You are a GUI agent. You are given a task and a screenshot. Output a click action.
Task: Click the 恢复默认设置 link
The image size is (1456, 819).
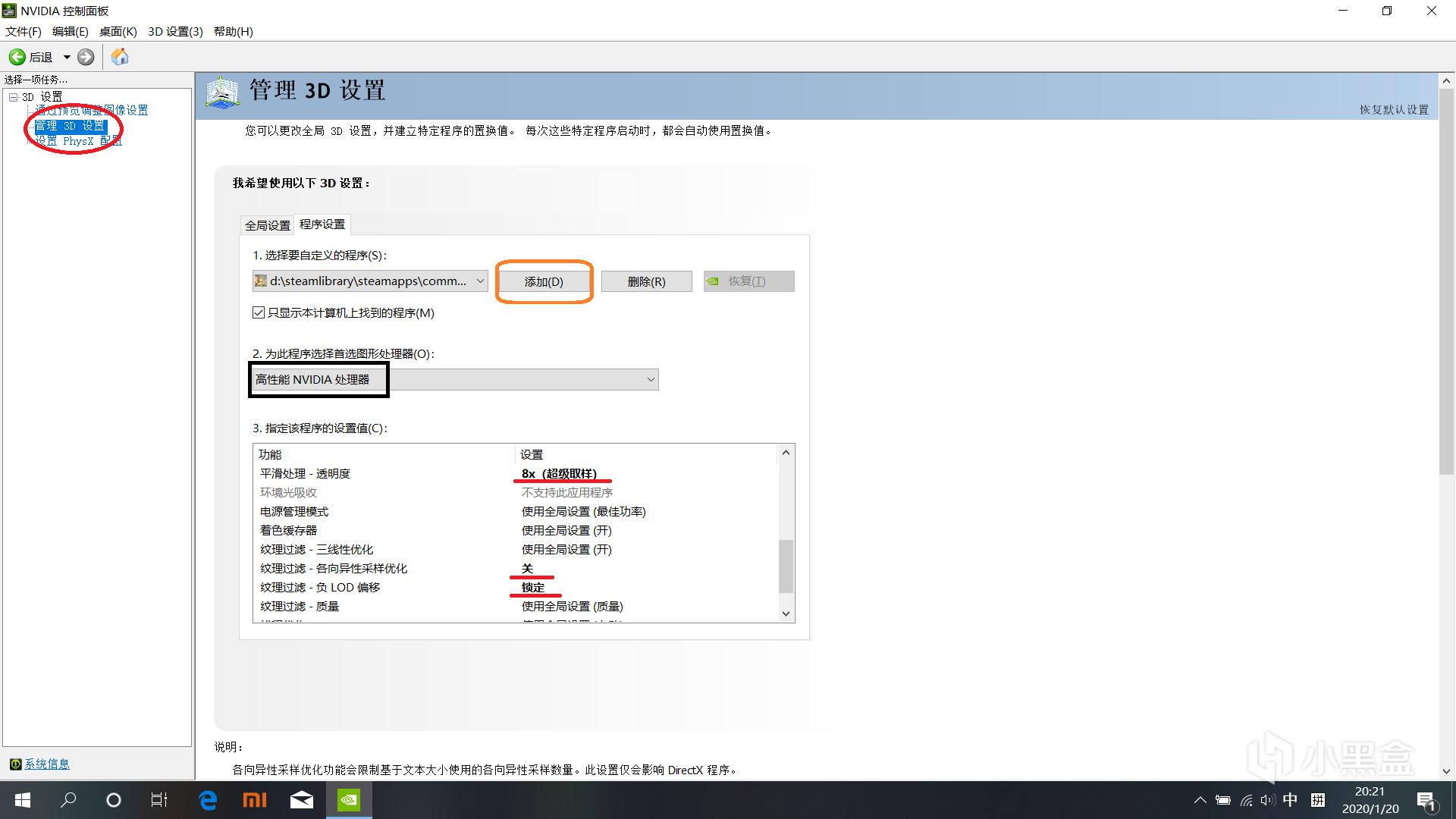1394,109
